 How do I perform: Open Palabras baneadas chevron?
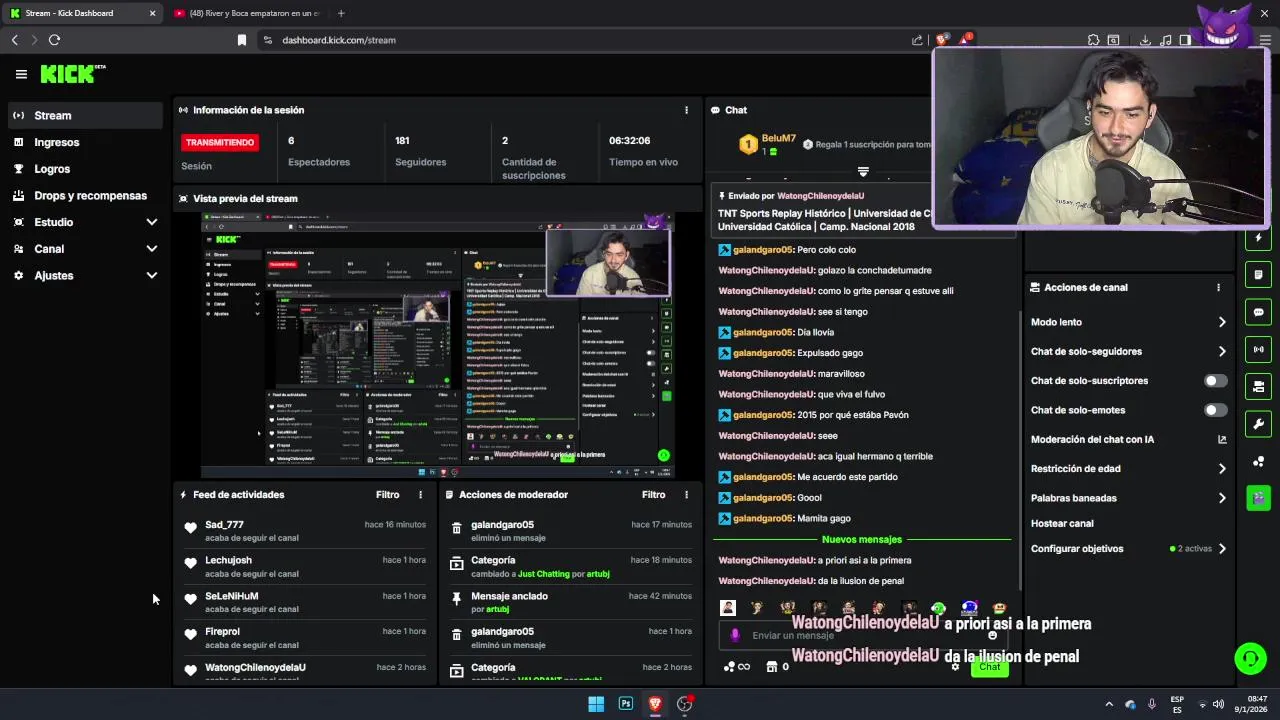(1222, 498)
